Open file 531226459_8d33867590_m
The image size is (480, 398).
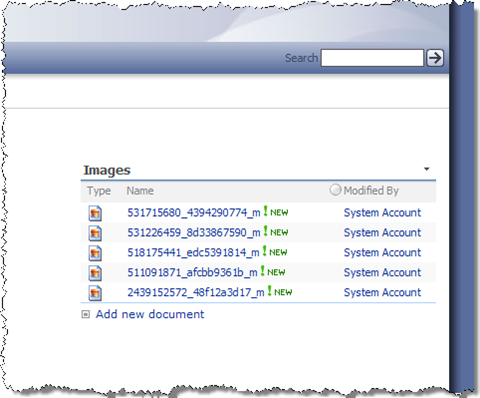(194, 233)
